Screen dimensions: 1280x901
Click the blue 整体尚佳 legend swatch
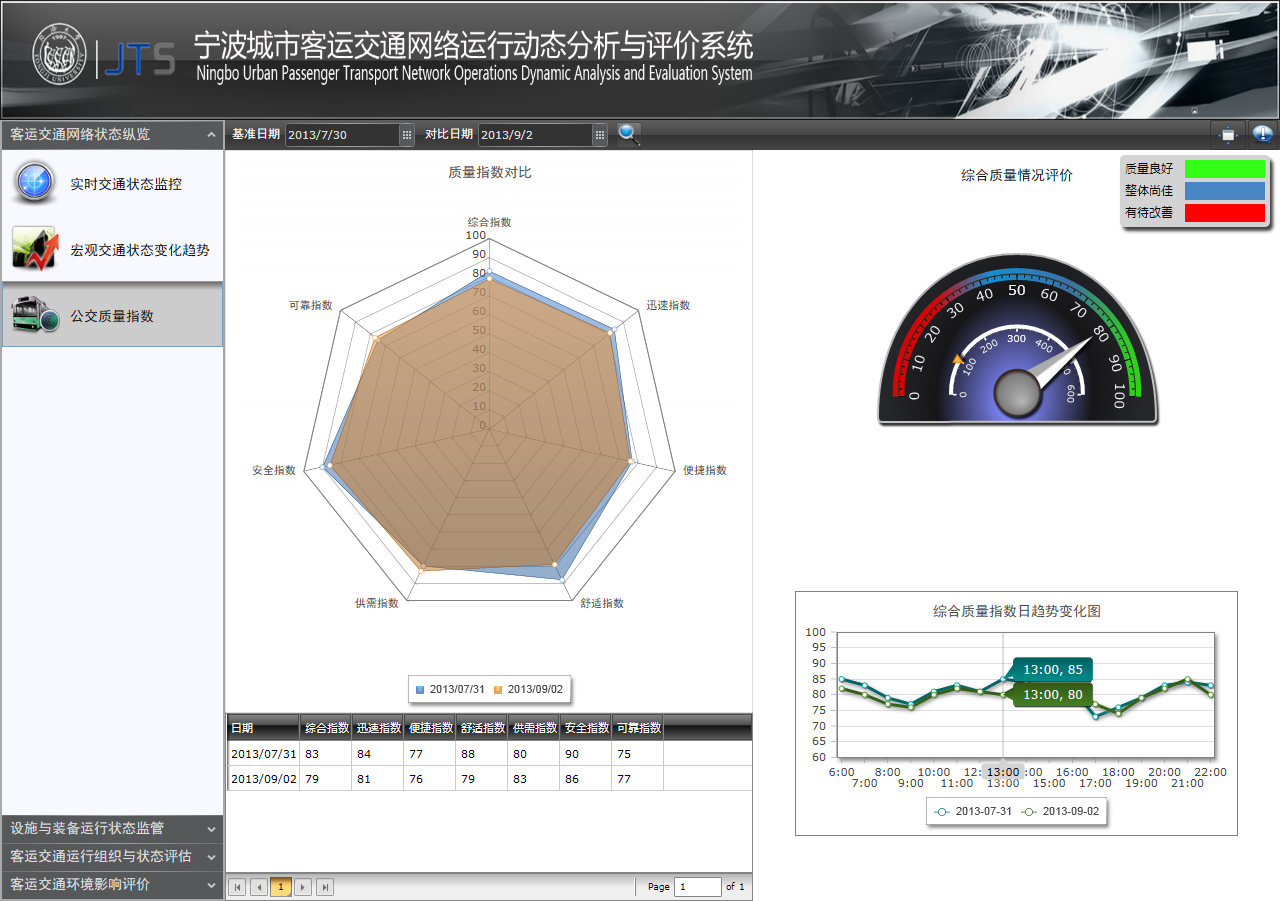point(1225,191)
